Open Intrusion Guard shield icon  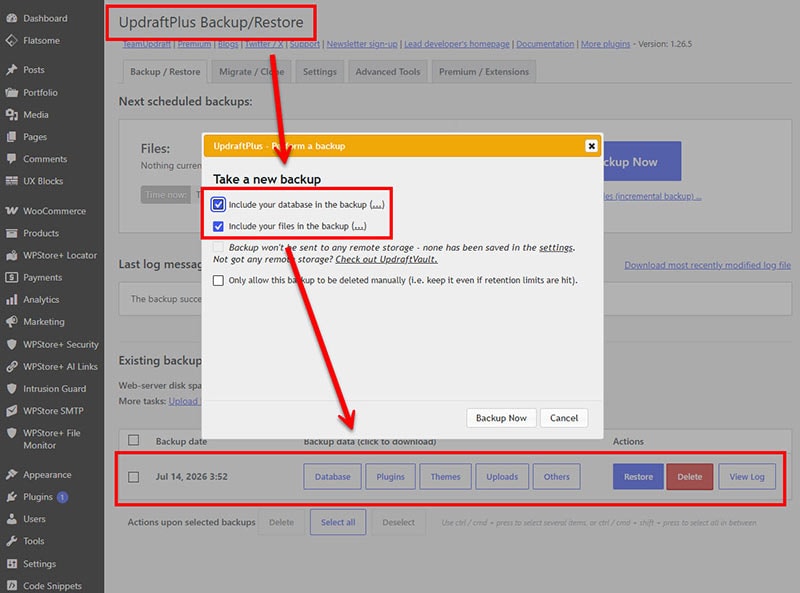coord(12,389)
